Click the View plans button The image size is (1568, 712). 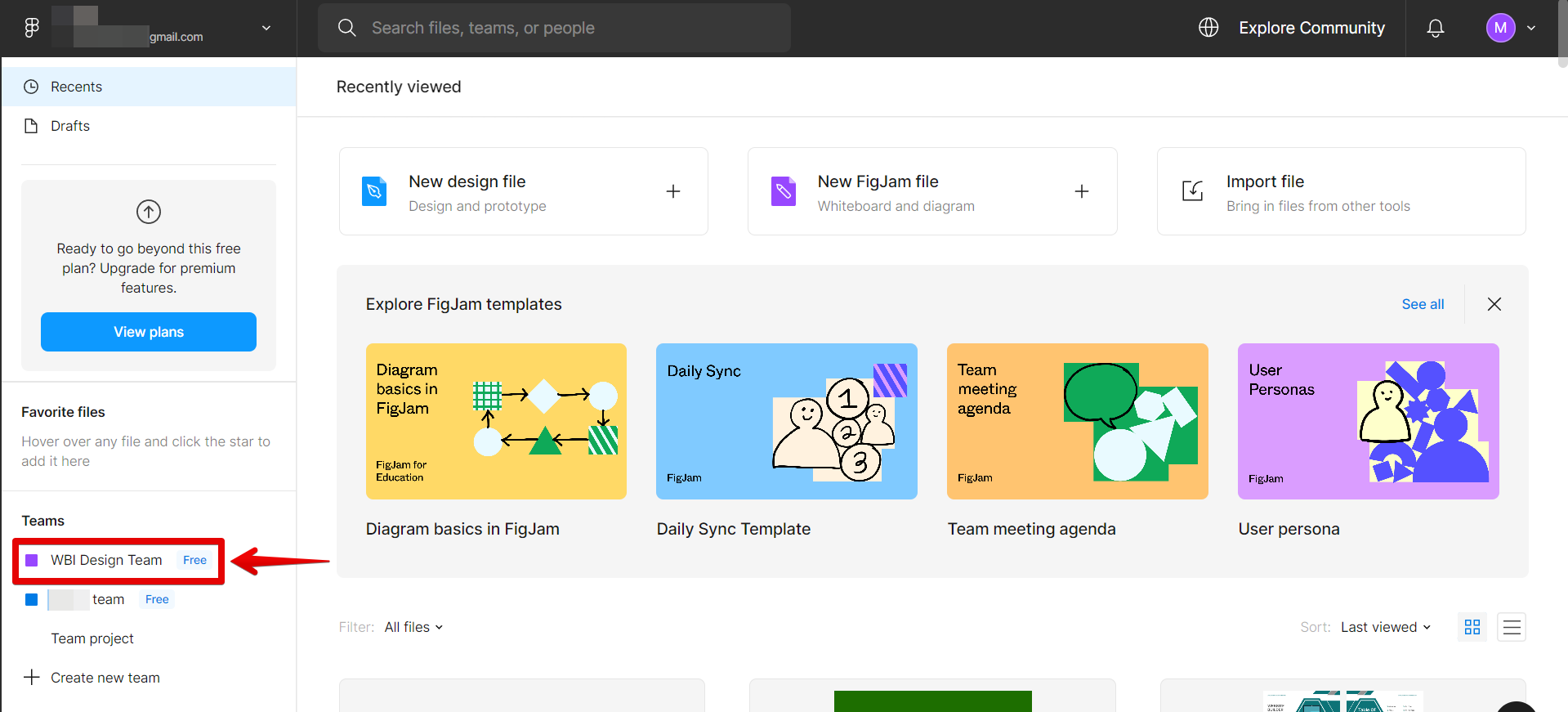click(x=149, y=332)
